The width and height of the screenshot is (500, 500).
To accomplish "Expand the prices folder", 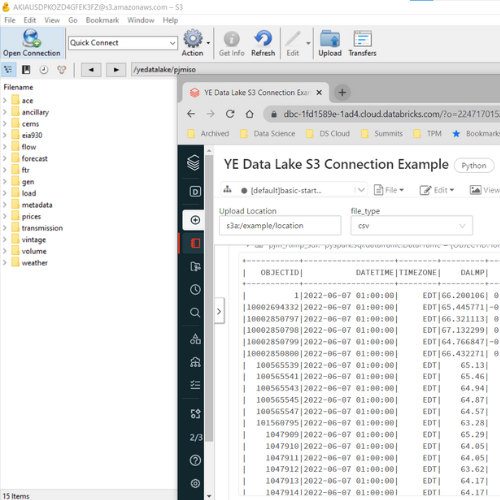I will [5, 216].
